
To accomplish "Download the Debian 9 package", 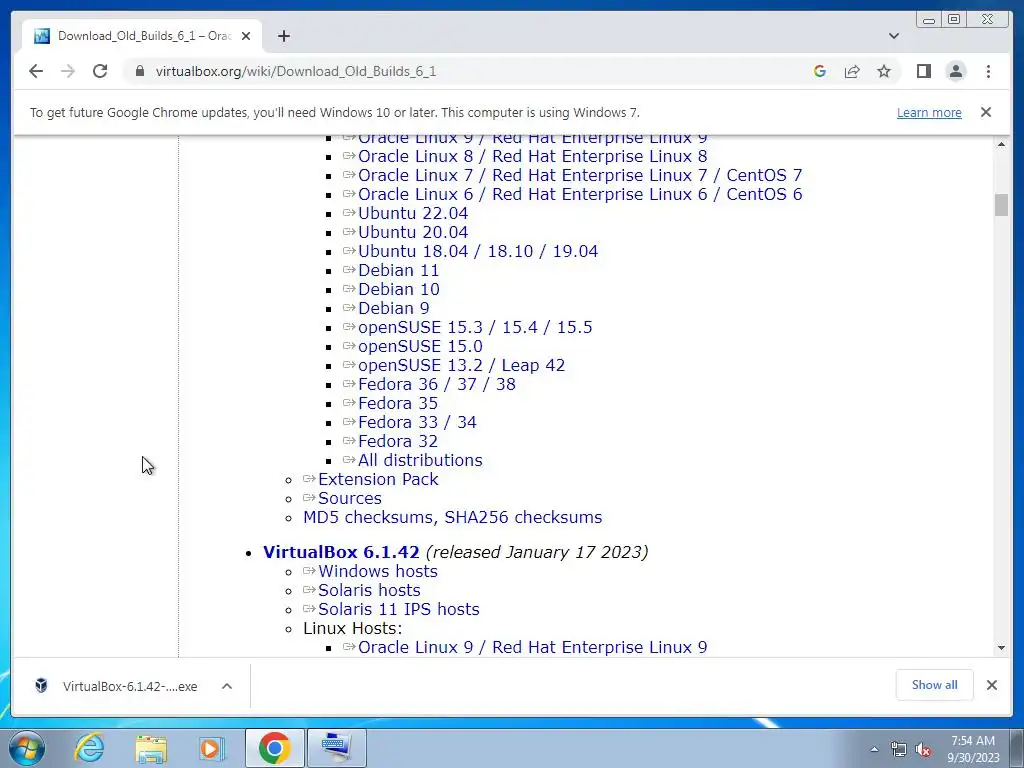I will point(393,308).
